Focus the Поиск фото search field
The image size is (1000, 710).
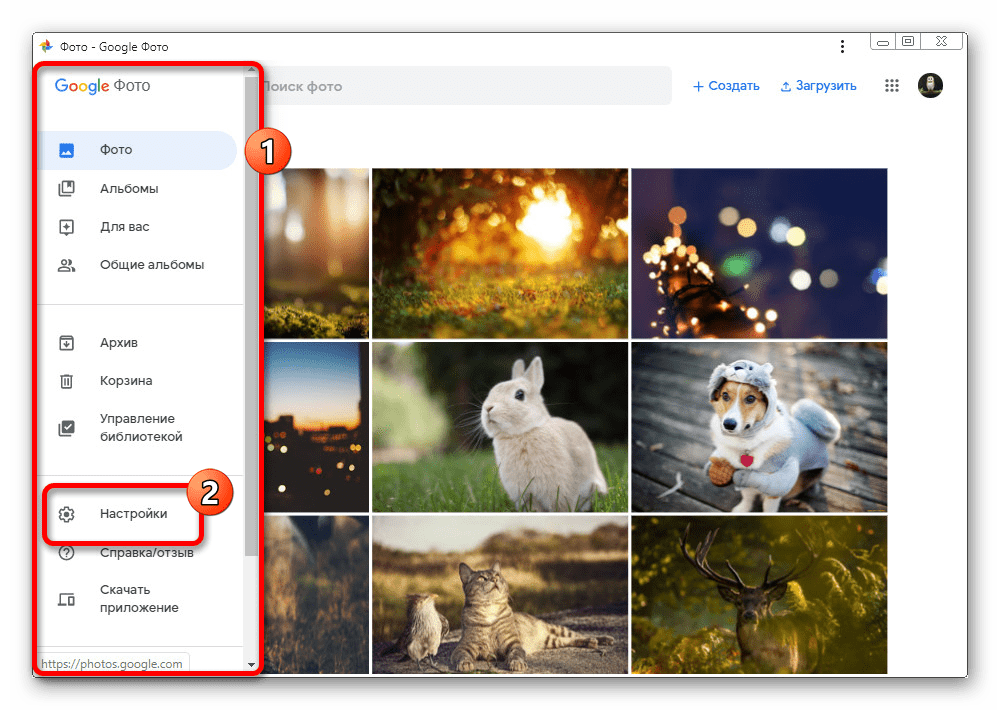[x=466, y=86]
